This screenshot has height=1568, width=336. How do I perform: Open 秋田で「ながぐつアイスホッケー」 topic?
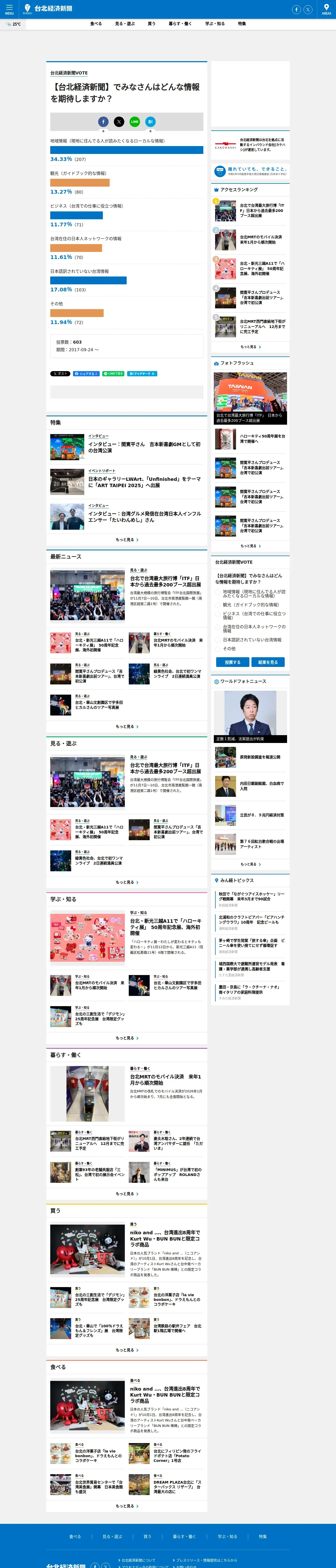tap(252, 897)
